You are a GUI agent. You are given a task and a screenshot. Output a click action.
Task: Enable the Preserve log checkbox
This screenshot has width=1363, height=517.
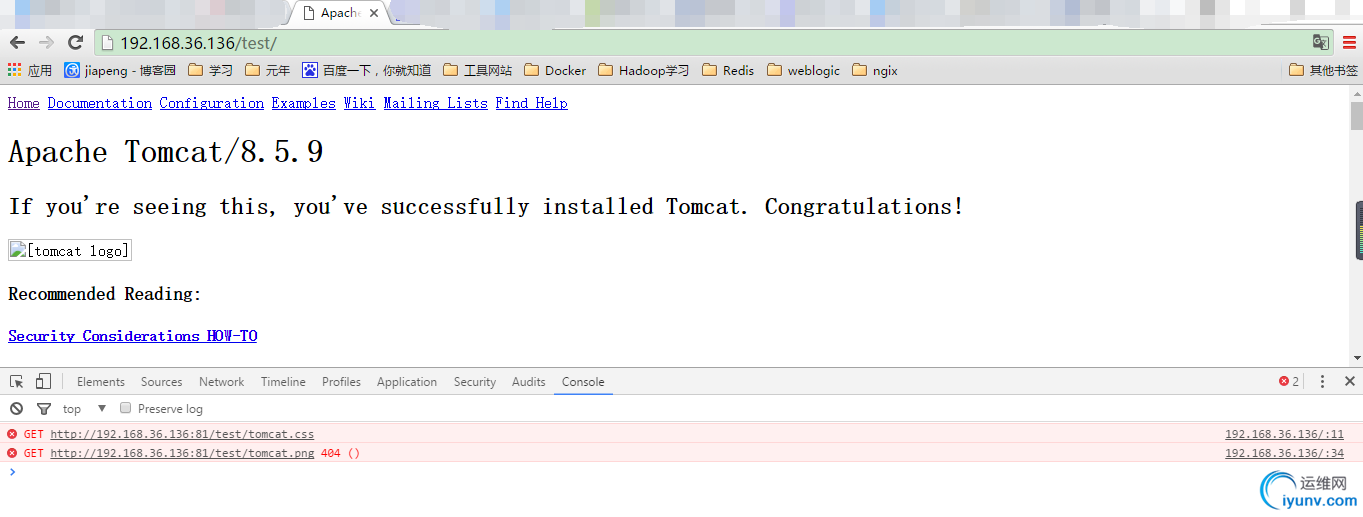click(x=126, y=408)
